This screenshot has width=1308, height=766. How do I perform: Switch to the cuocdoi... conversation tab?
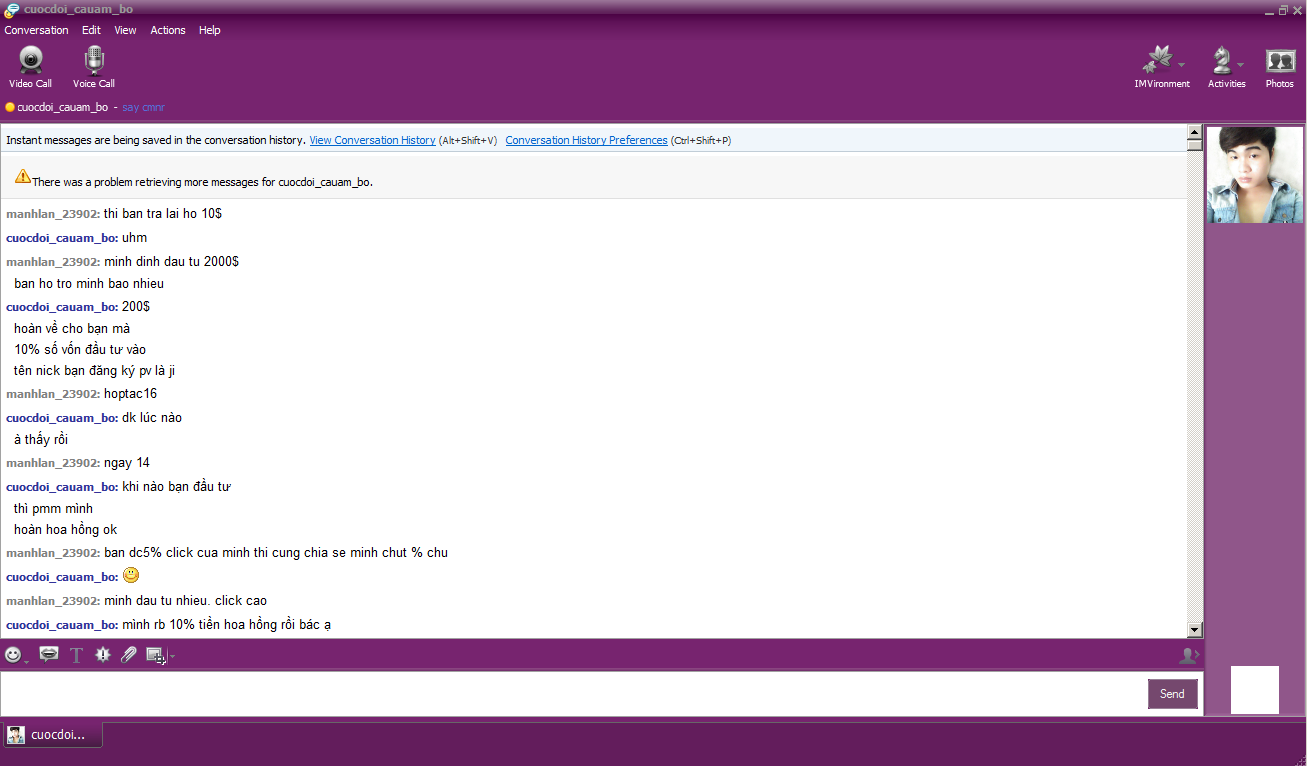click(52, 735)
